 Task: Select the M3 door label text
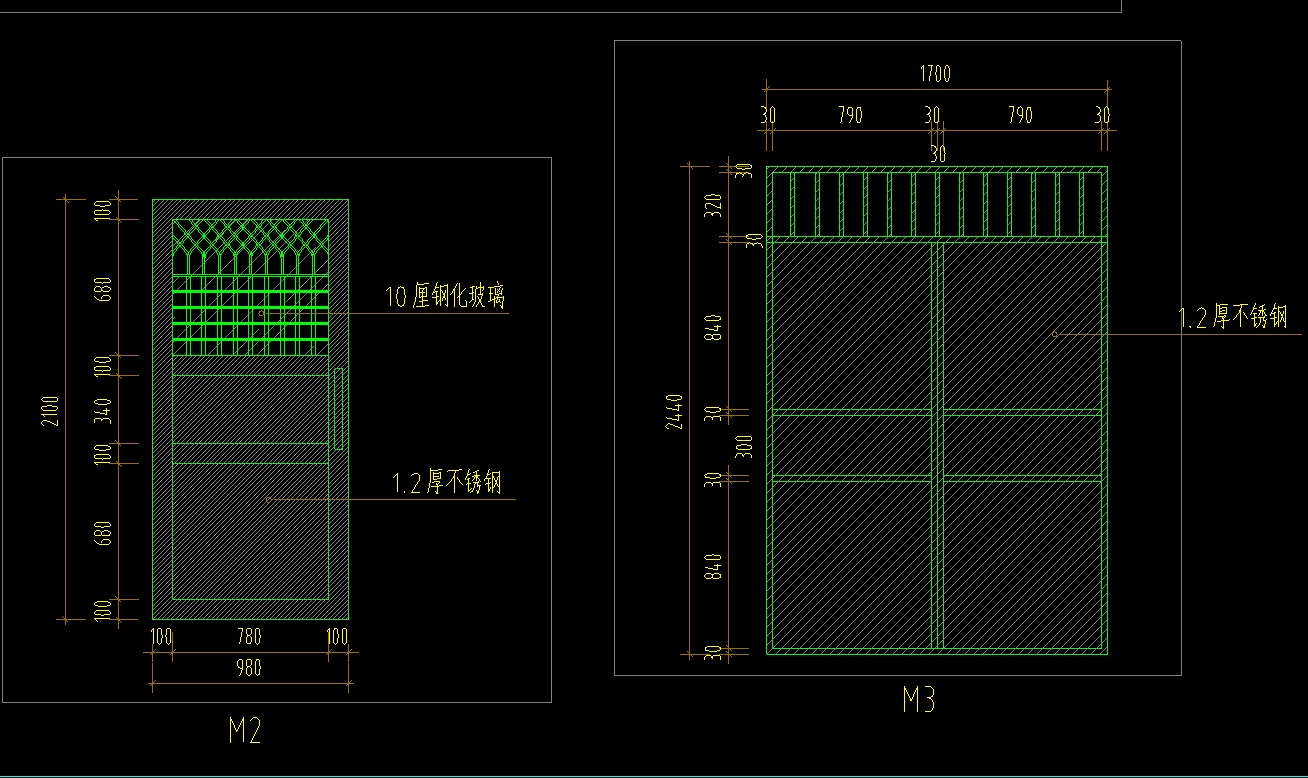tap(919, 700)
